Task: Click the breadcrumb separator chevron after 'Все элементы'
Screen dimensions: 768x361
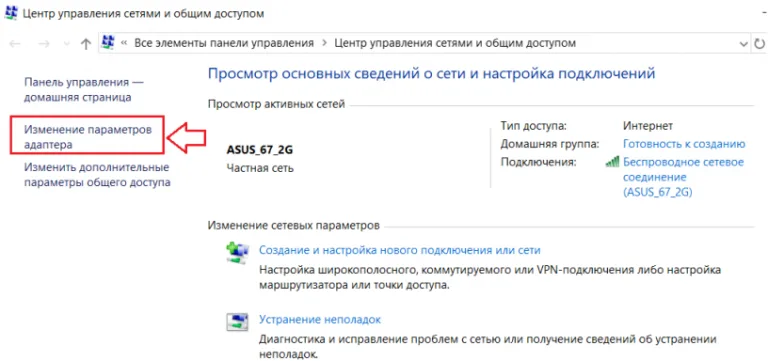Action: tap(324, 43)
